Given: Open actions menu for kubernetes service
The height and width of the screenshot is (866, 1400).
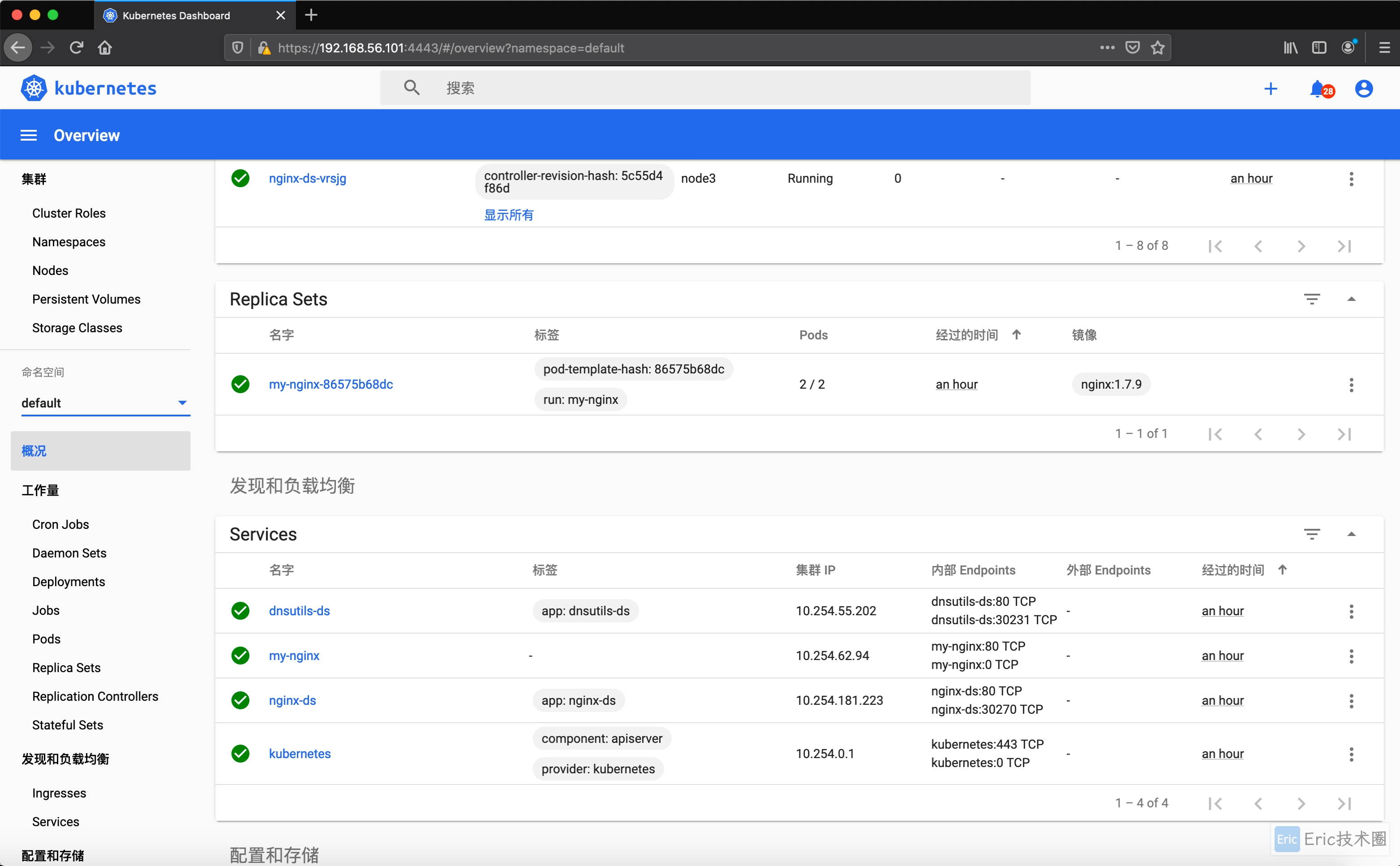Looking at the screenshot, I should pyautogui.click(x=1351, y=754).
